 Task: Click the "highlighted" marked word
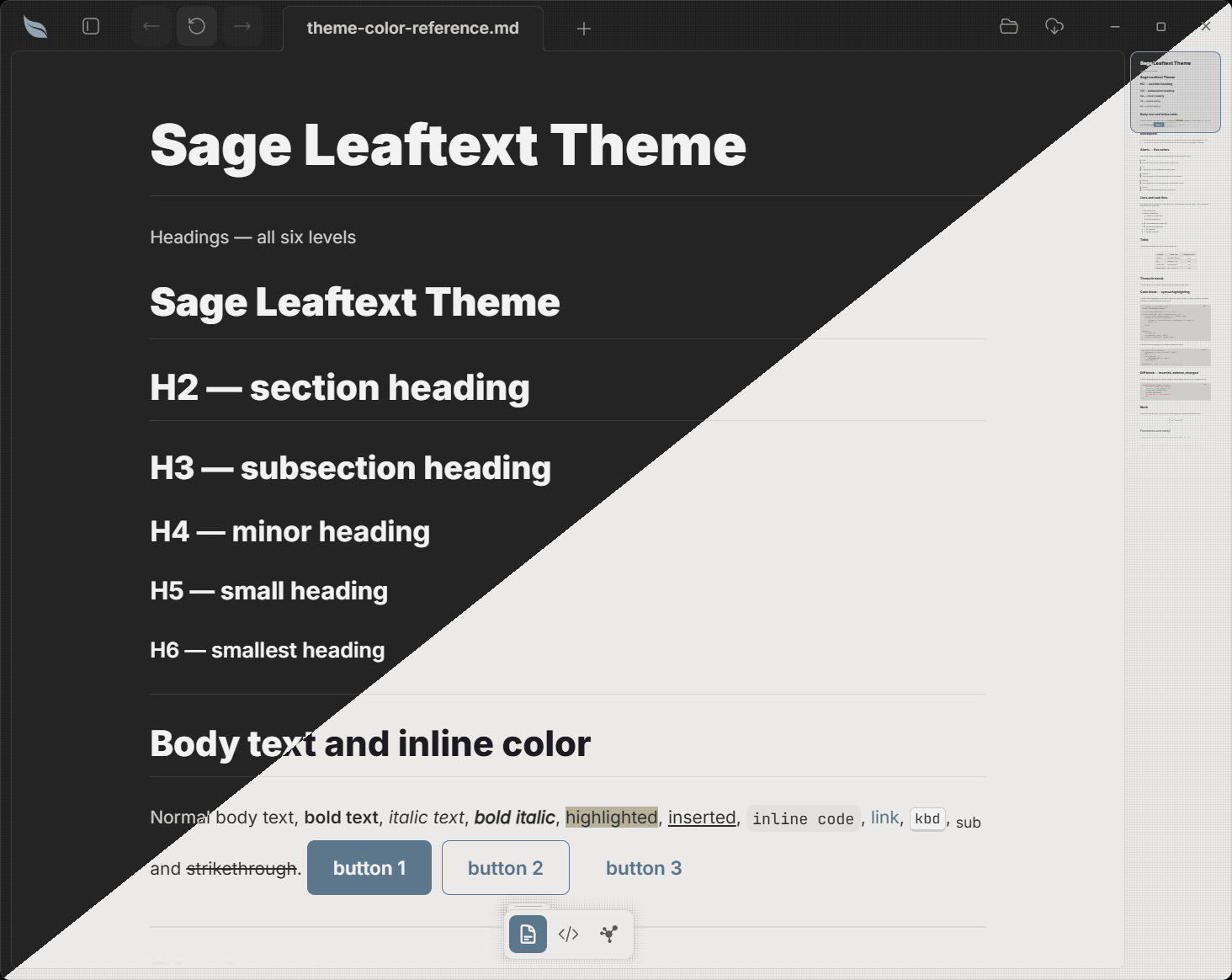(612, 818)
